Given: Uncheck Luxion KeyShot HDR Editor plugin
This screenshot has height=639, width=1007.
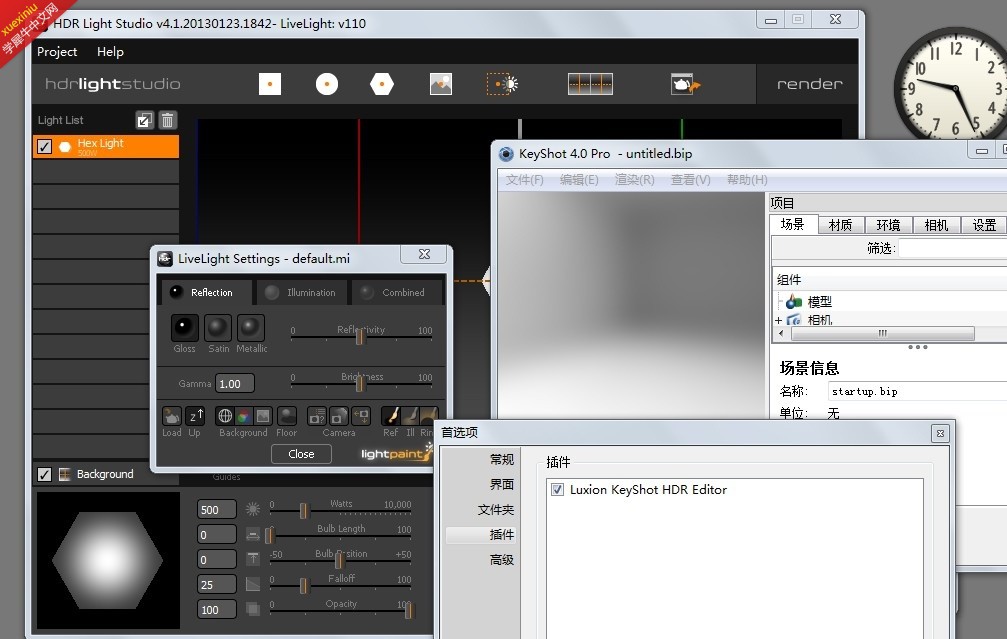Looking at the screenshot, I should click(557, 490).
